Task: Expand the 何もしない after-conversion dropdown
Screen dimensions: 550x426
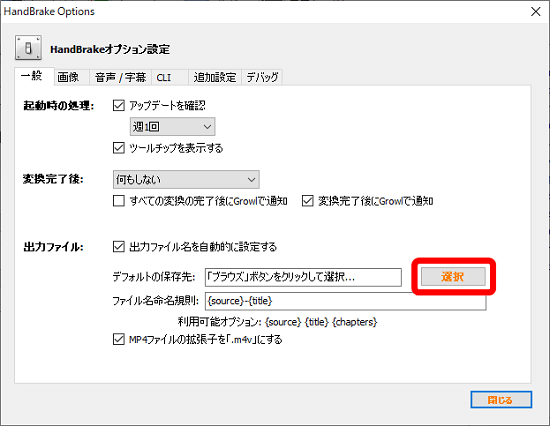Action: [186, 180]
